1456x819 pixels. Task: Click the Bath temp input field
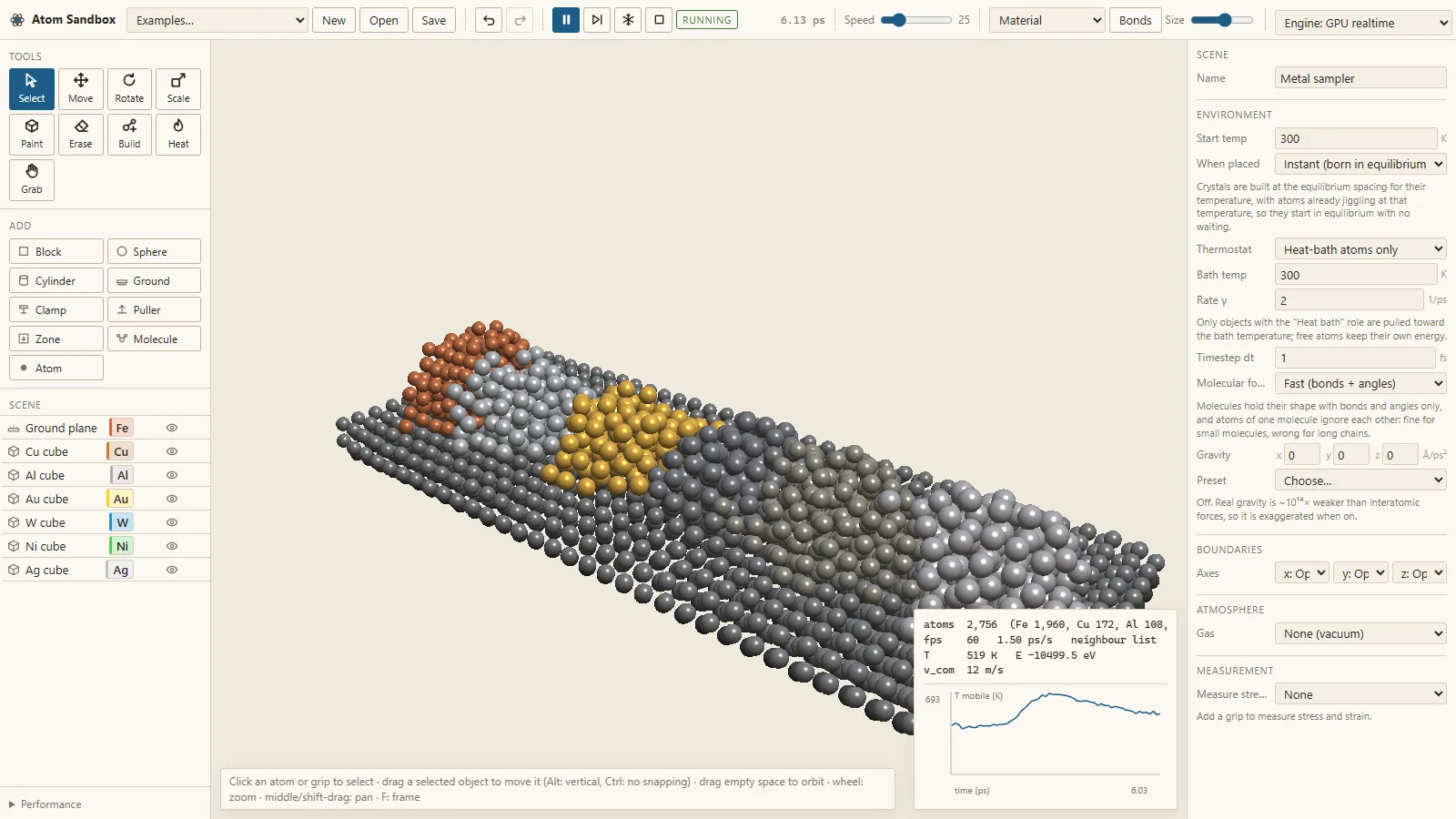tap(1356, 275)
